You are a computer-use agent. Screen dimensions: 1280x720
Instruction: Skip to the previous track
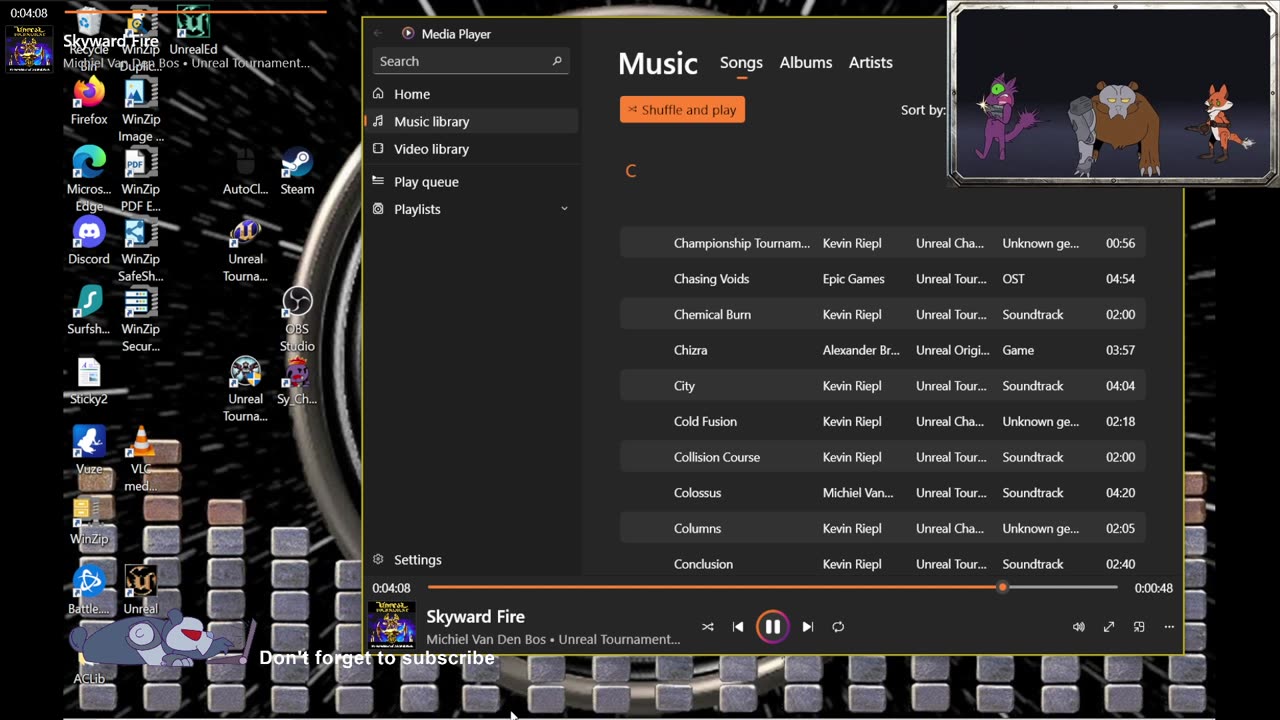[x=738, y=627]
